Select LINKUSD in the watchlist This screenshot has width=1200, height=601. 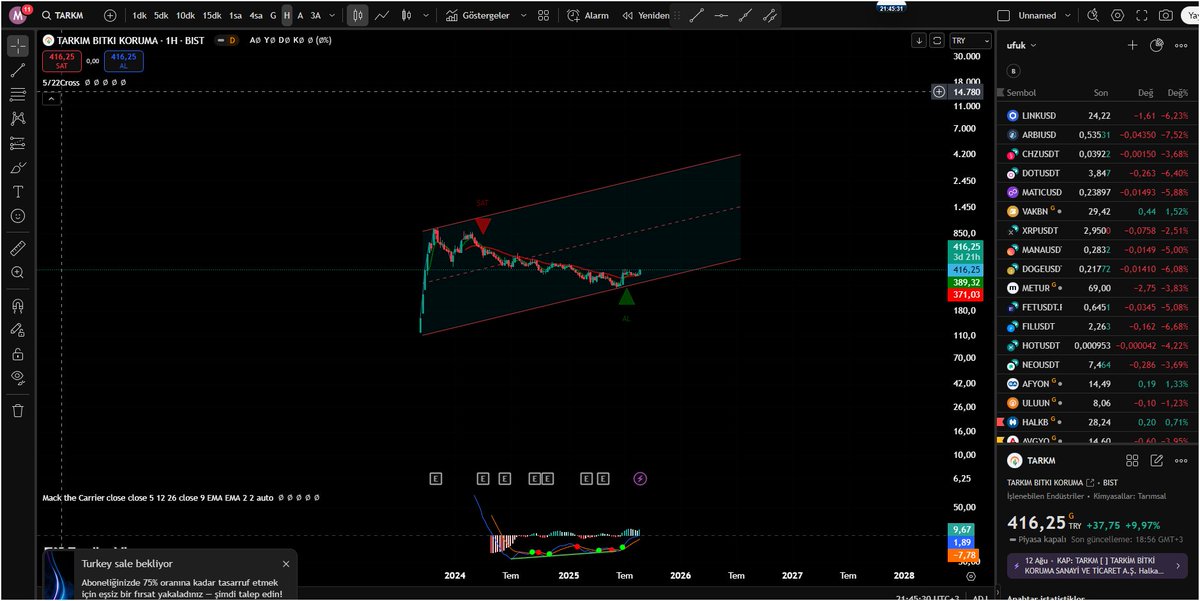click(1097, 115)
